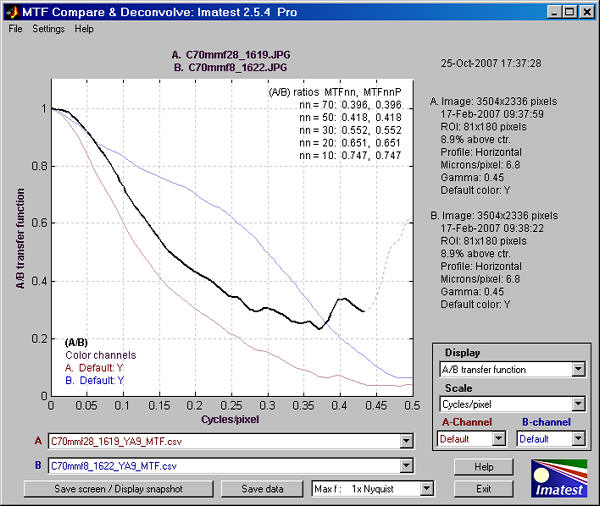Viewport: 600px width, 506px height.
Task: Click the nn = 30 ratio row
Action: point(350,130)
